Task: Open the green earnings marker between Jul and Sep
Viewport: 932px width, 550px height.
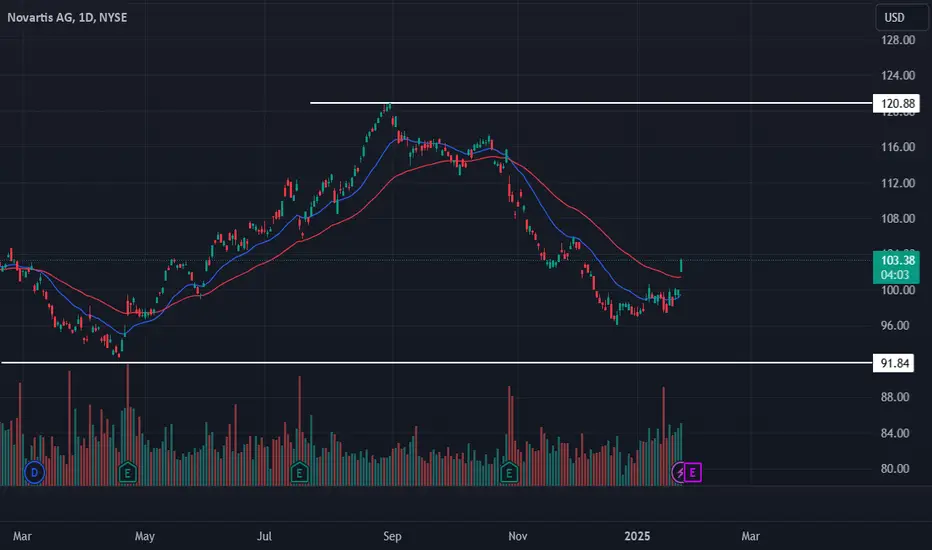Action: 299,473
